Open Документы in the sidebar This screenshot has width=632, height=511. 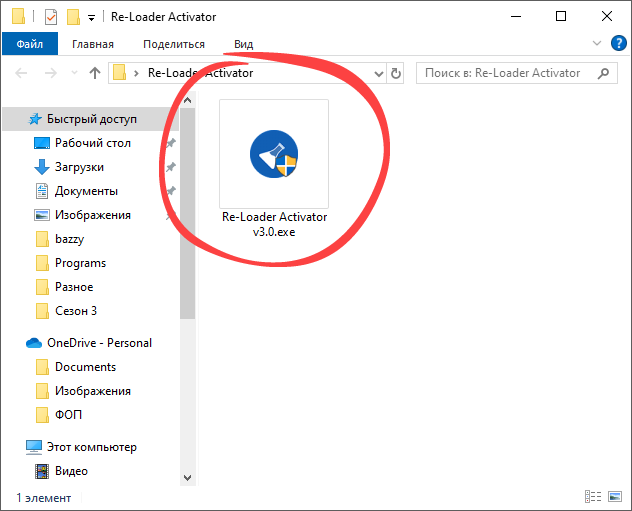[x=86, y=191]
